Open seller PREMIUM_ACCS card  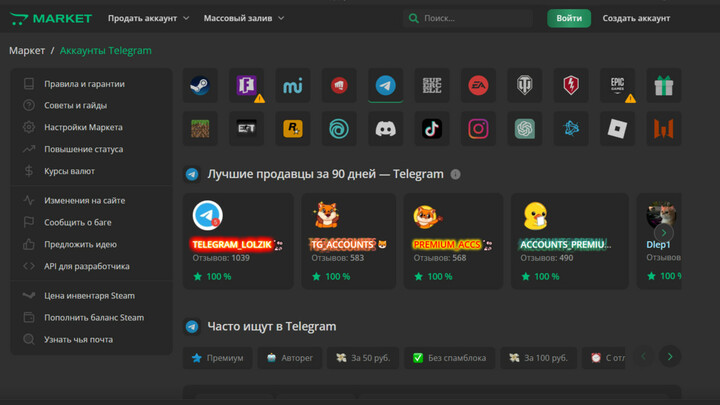(453, 241)
